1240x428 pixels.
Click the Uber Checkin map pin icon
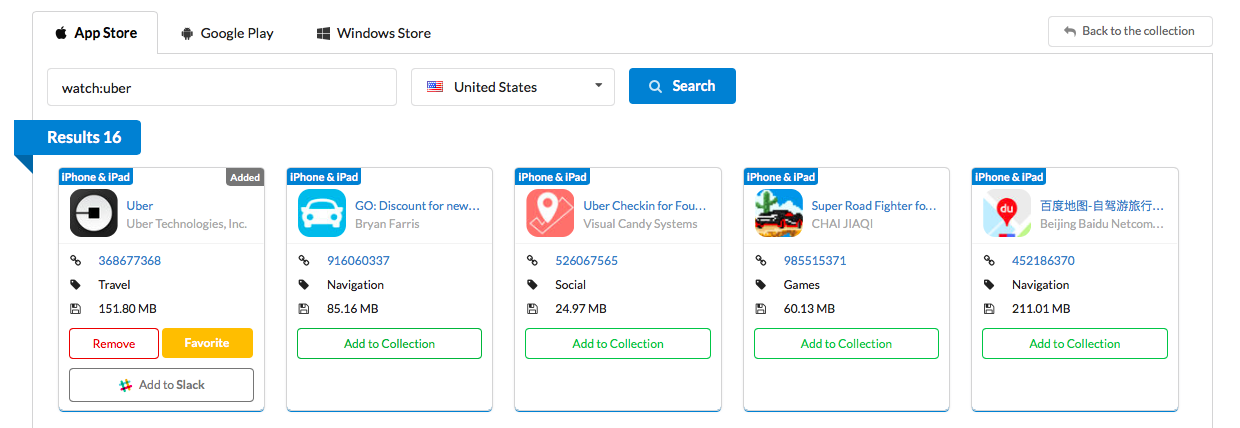pos(550,214)
